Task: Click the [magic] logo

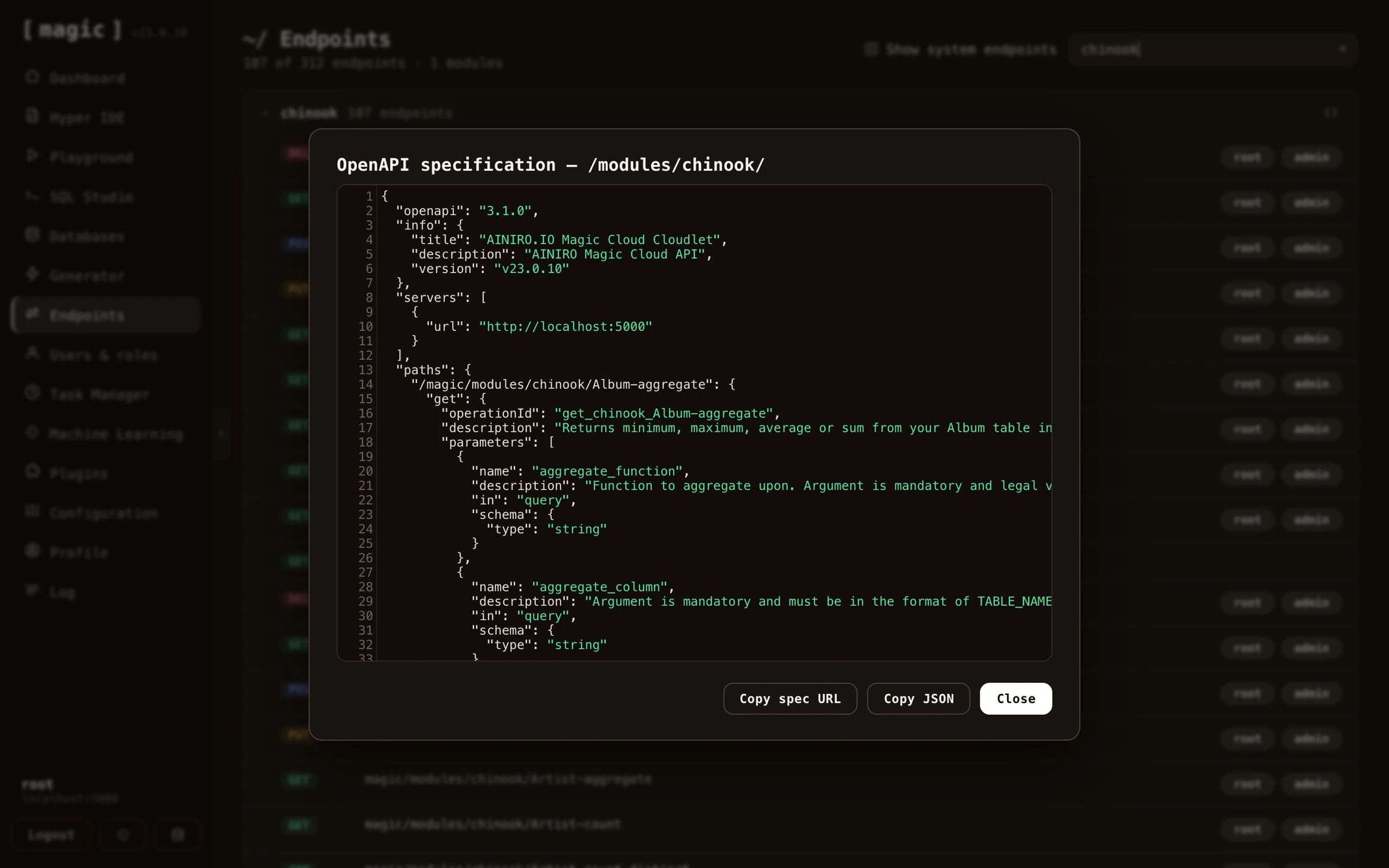Action: coord(72,30)
